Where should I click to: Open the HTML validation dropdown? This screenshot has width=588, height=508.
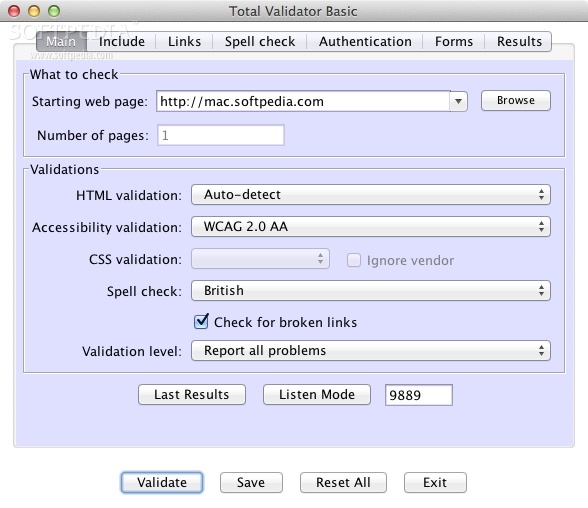click(370, 195)
